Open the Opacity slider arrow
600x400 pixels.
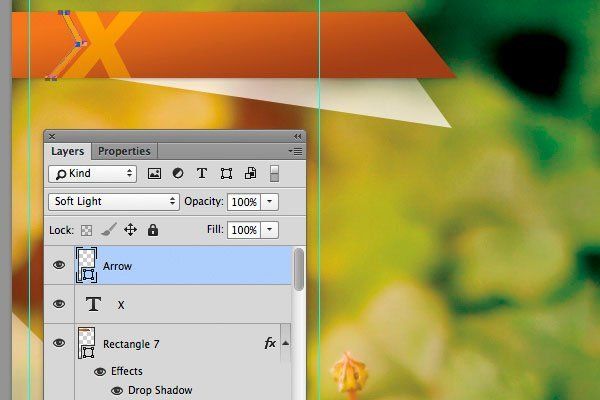(269, 202)
